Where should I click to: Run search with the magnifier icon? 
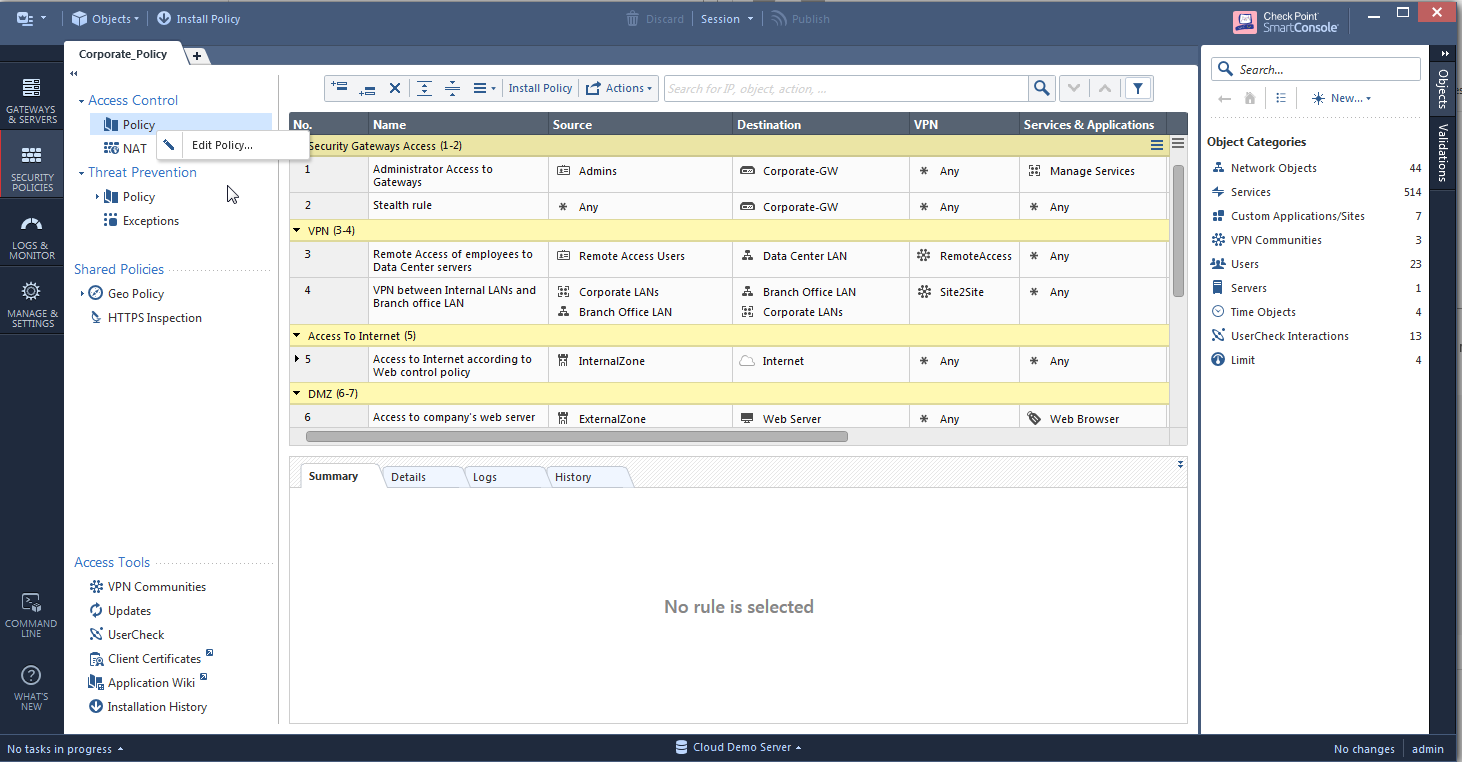(1041, 88)
